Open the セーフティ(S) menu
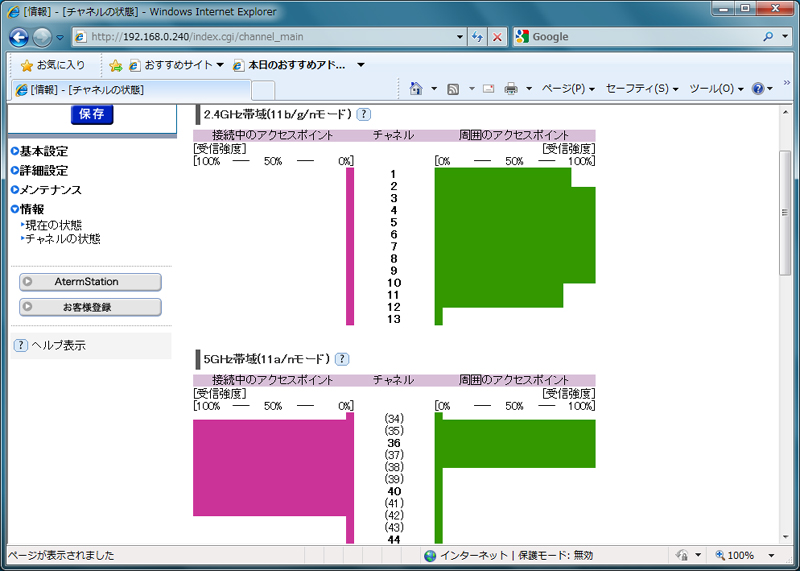800x571 pixels. [642, 89]
